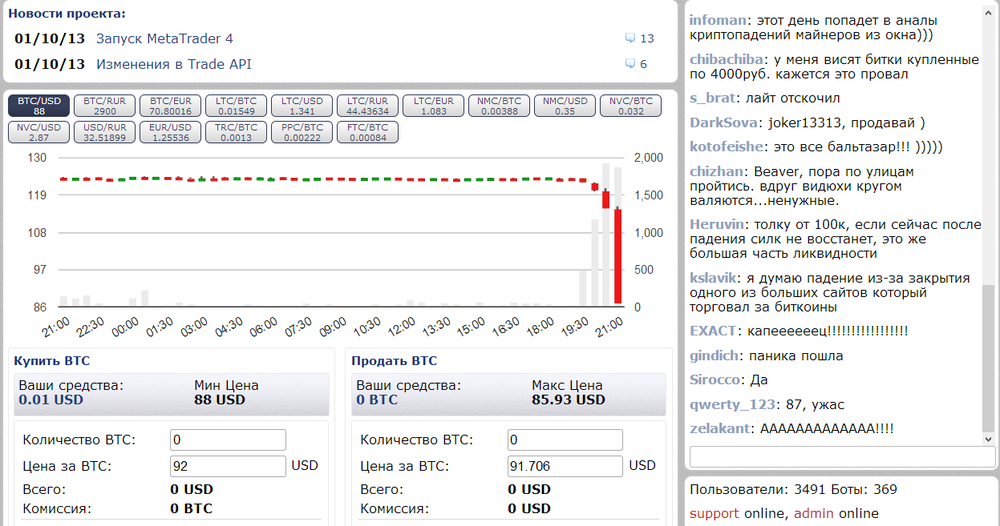This screenshot has width=1000, height=526.
Task: Click username infoman in chat
Action: point(717,20)
